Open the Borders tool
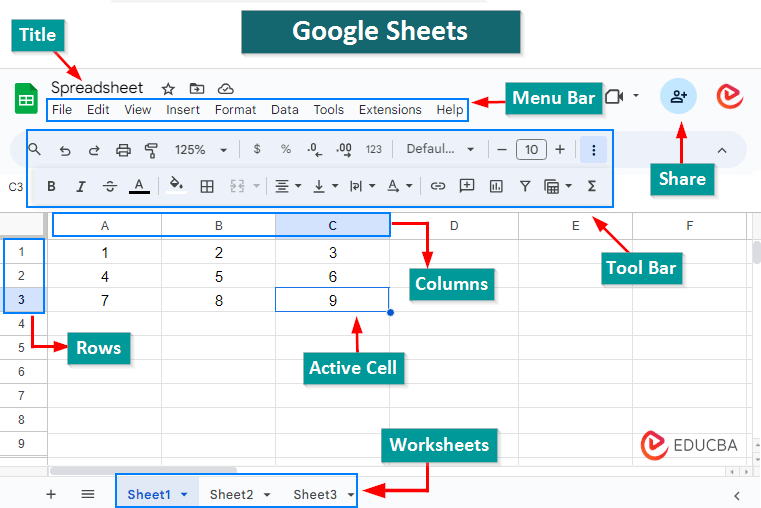This screenshot has height=508, width=761. [207, 186]
